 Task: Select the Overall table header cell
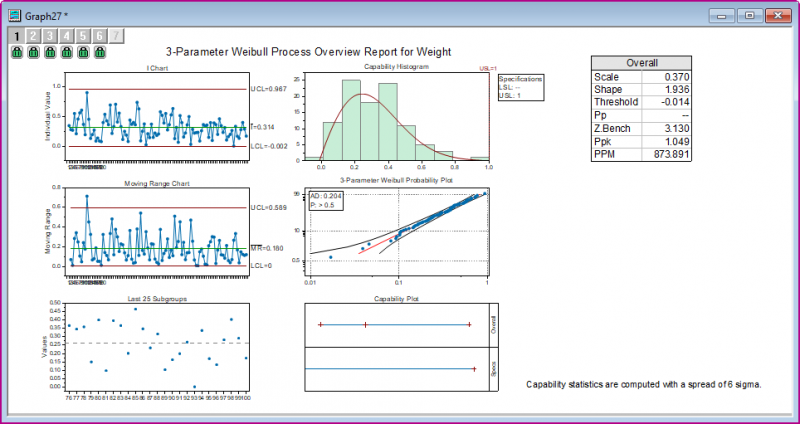[x=641, y=62]
